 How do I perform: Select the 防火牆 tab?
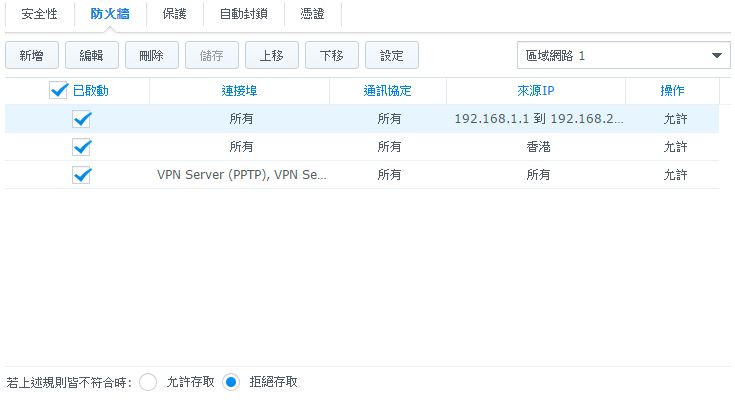point(110,14)
